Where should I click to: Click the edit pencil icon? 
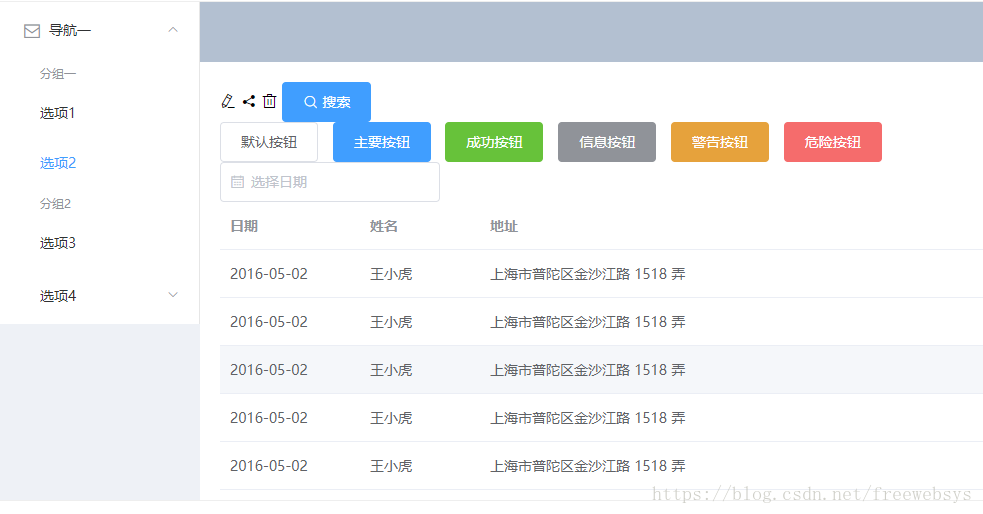pyautogui.click(x=228, y=101)
